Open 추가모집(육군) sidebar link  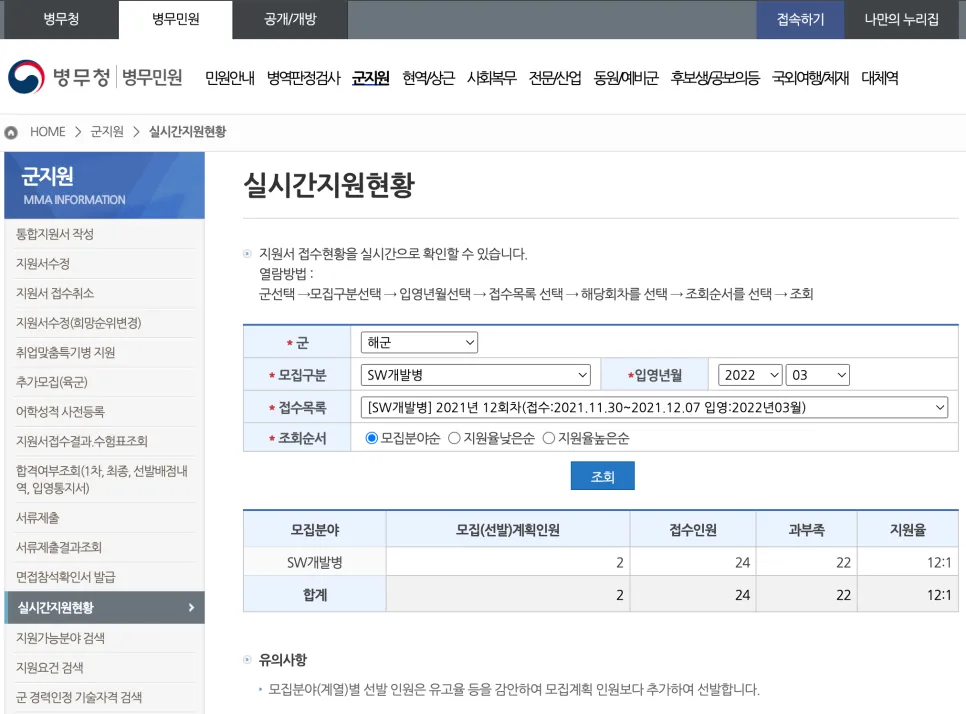(52, 382)
